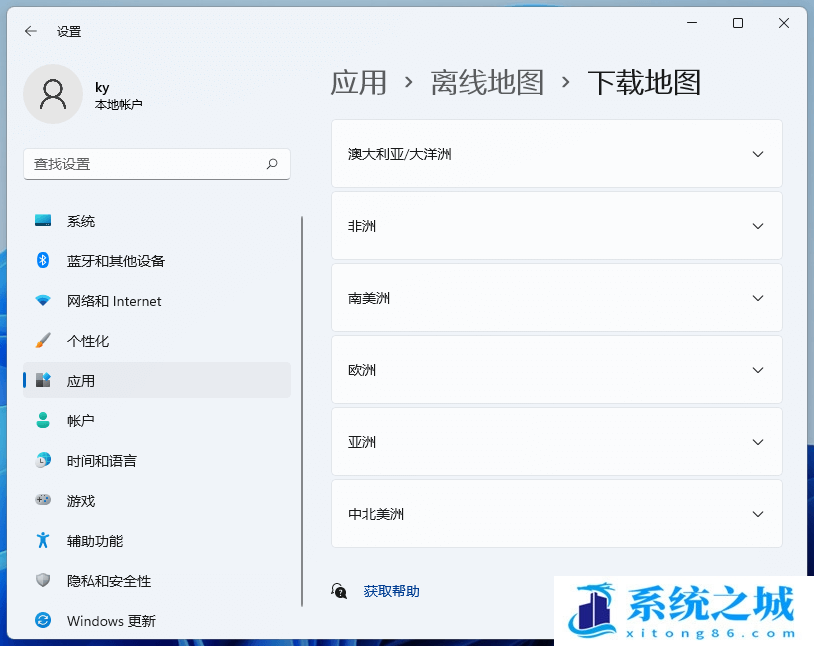Image resolution: width=814 pixels, height=646 pixels.
Task: Click the 查找设置 search field
Action: [145, 164]
